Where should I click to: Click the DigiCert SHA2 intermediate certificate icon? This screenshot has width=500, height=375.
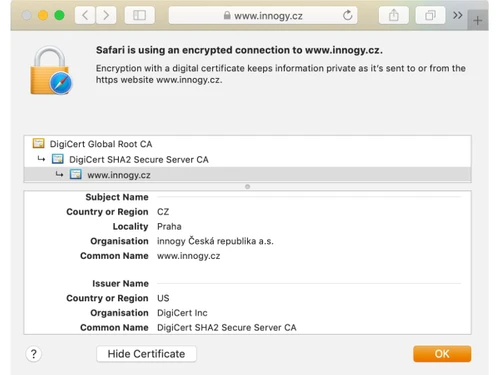coord(58,159)
